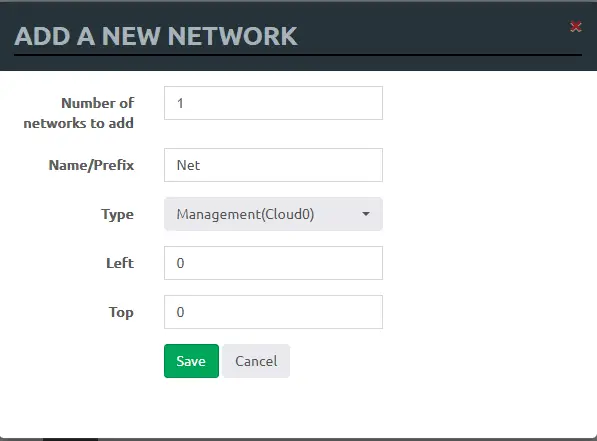Select the Left position input field
The width and height of the screenshot is (597, 441).
[273, 263]
